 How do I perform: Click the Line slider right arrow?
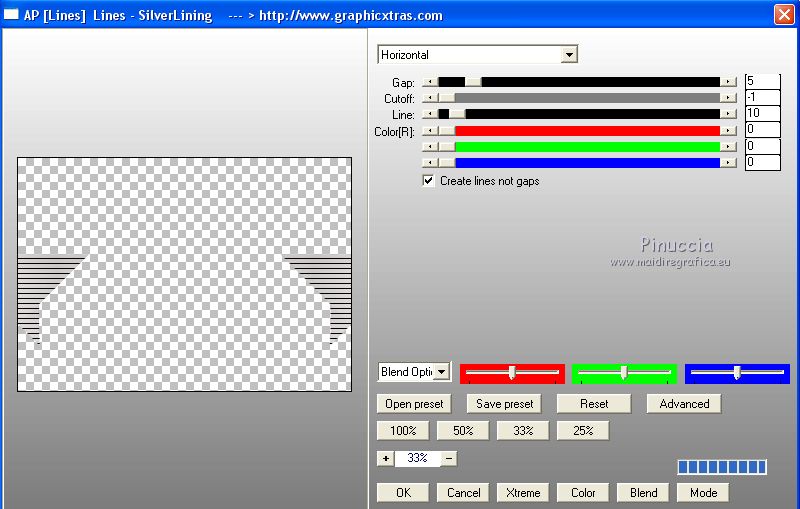tap(728, 114)
